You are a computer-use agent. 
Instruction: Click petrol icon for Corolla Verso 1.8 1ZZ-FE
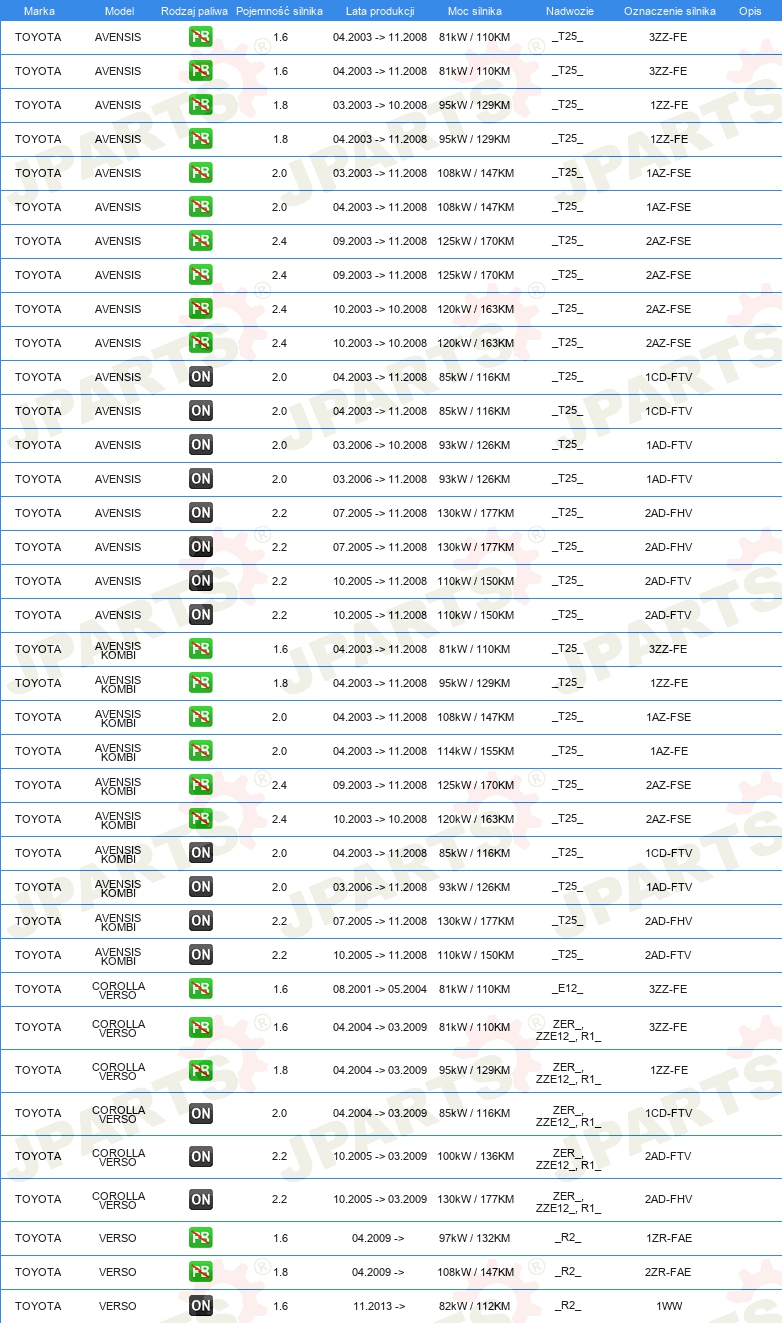pos(201,1070)
